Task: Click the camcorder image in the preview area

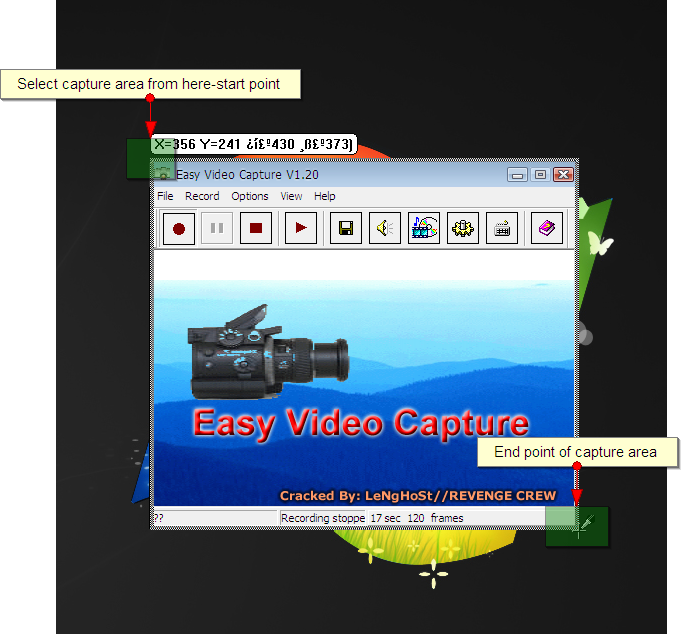Action: coord(268,352)
